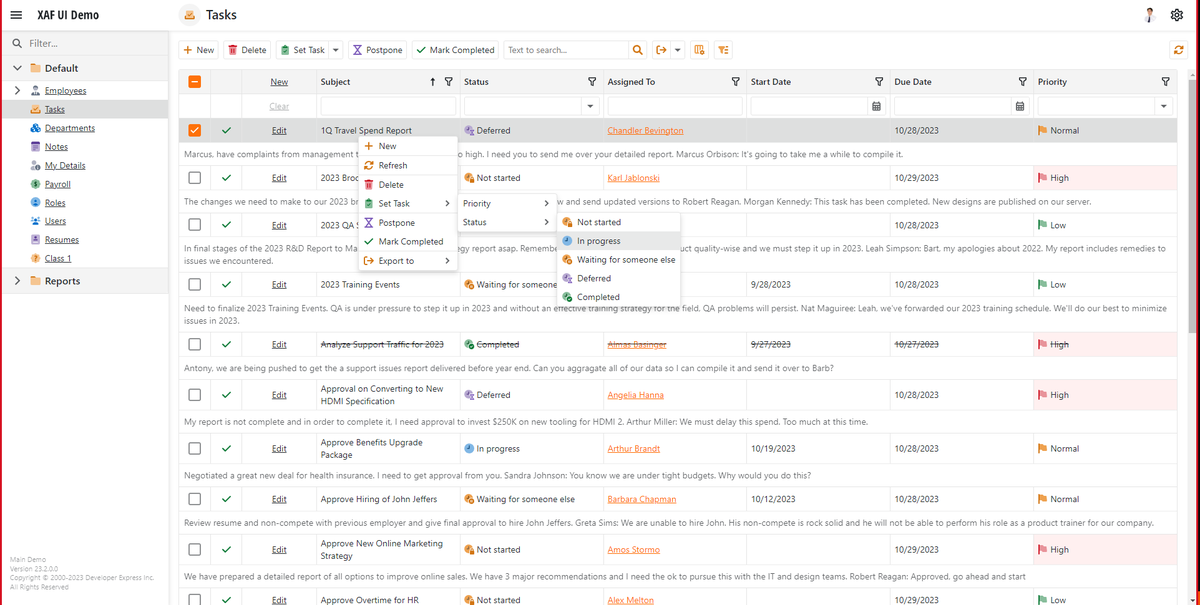Click the Subject filter row input
The width and height of the screenshot is (1200, 605).
click(x=388, y=106)
